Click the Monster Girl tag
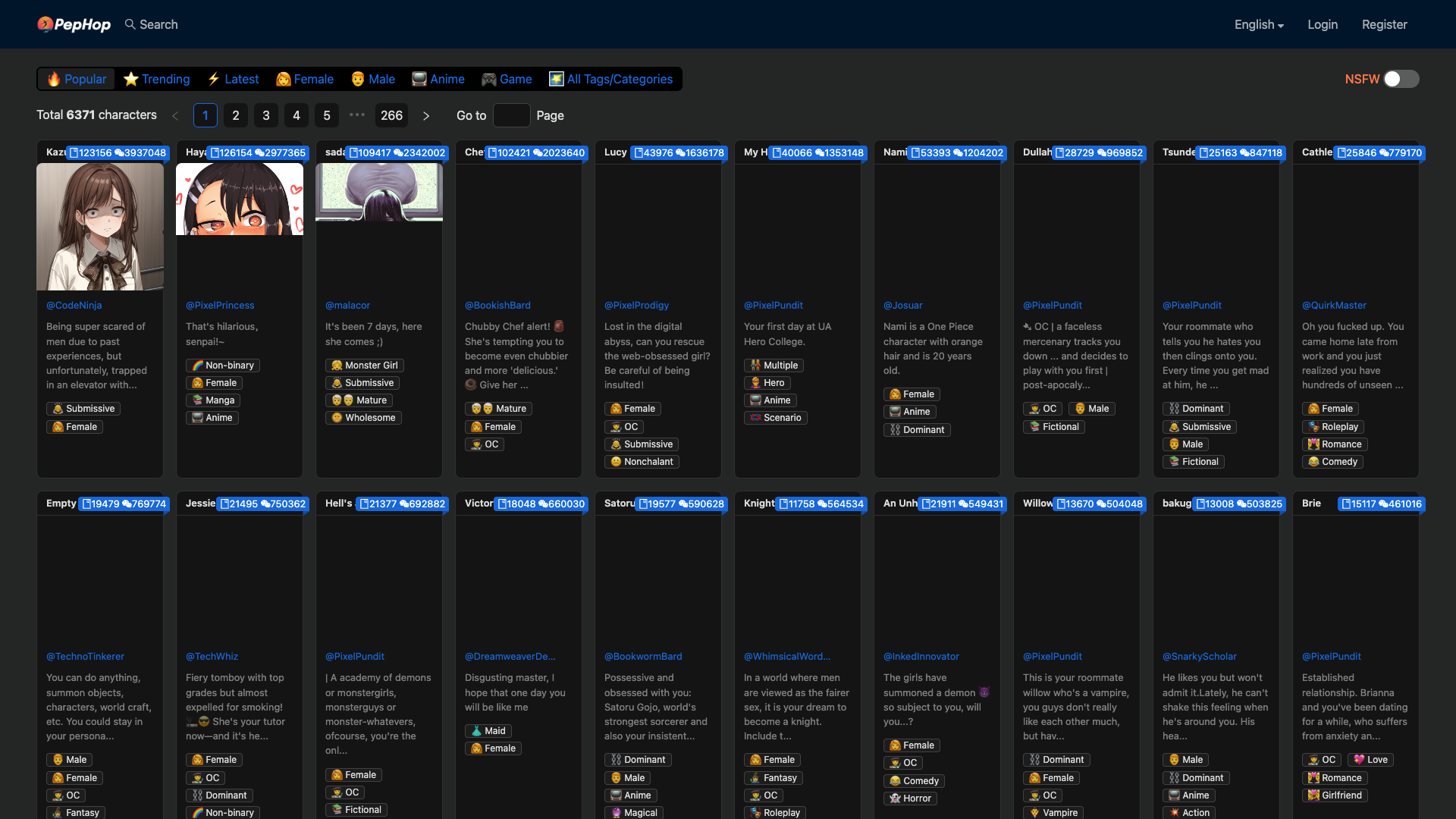The width and height of the screenshot is (1456, 819). click(x=365, y=366)
